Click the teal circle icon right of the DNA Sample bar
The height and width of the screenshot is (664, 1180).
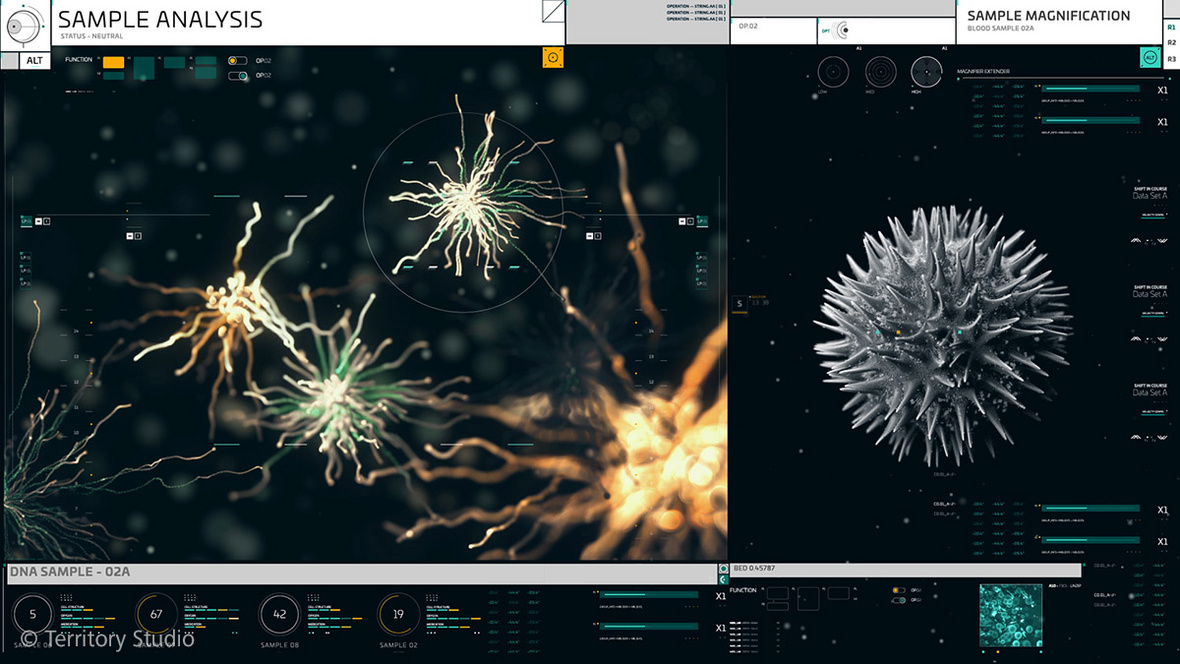[x=723, y=569]
